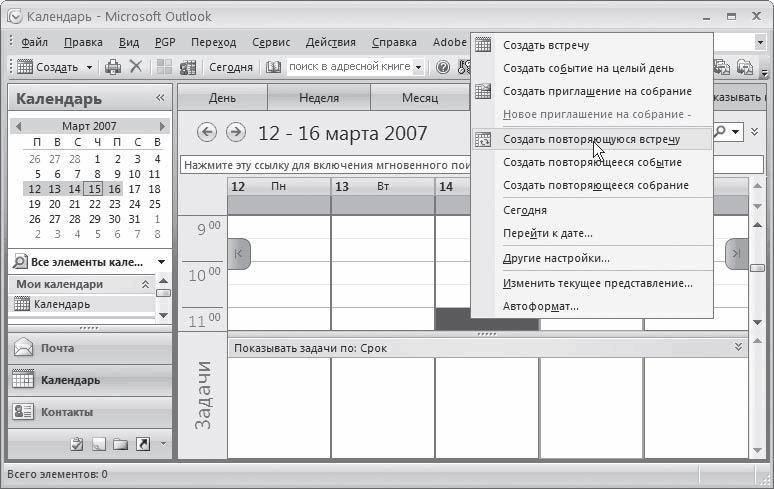Viewport: 774px width, 489px height.
Task: Collapse the Мои календари group
Action: coord(145,284)
